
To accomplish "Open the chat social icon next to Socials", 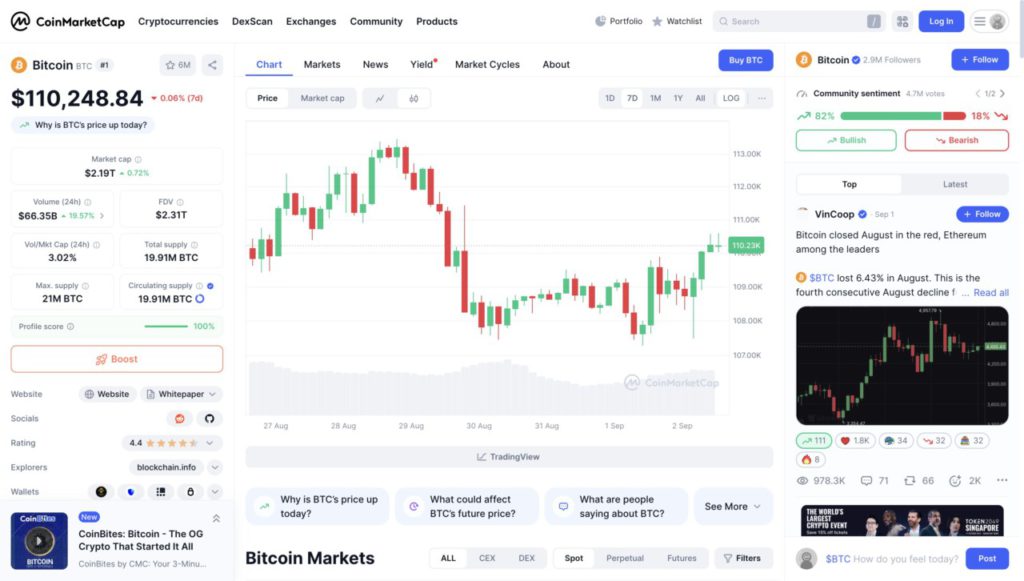I will pos(180,418).
